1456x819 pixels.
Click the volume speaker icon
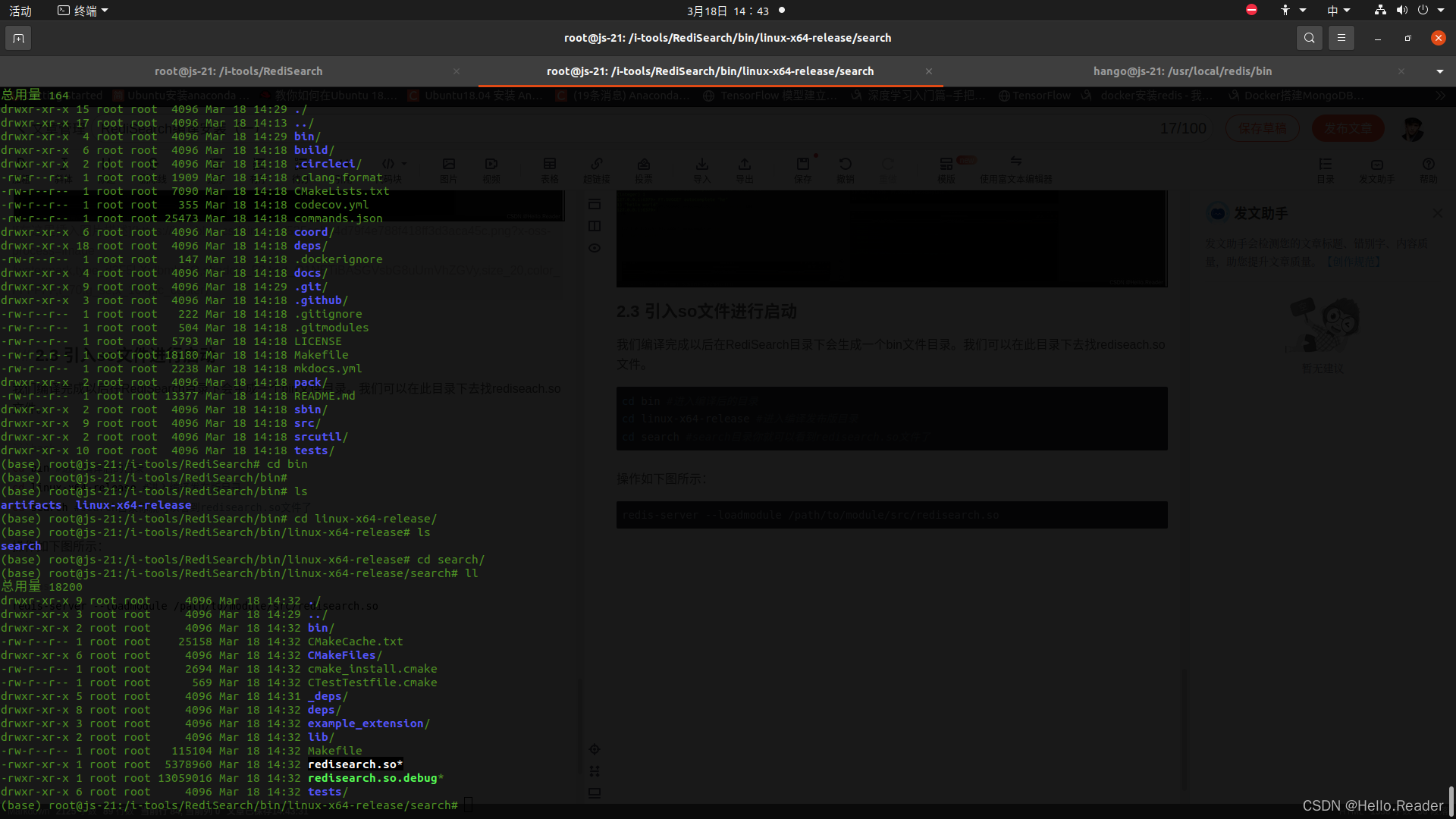(x=1401, y=10)
